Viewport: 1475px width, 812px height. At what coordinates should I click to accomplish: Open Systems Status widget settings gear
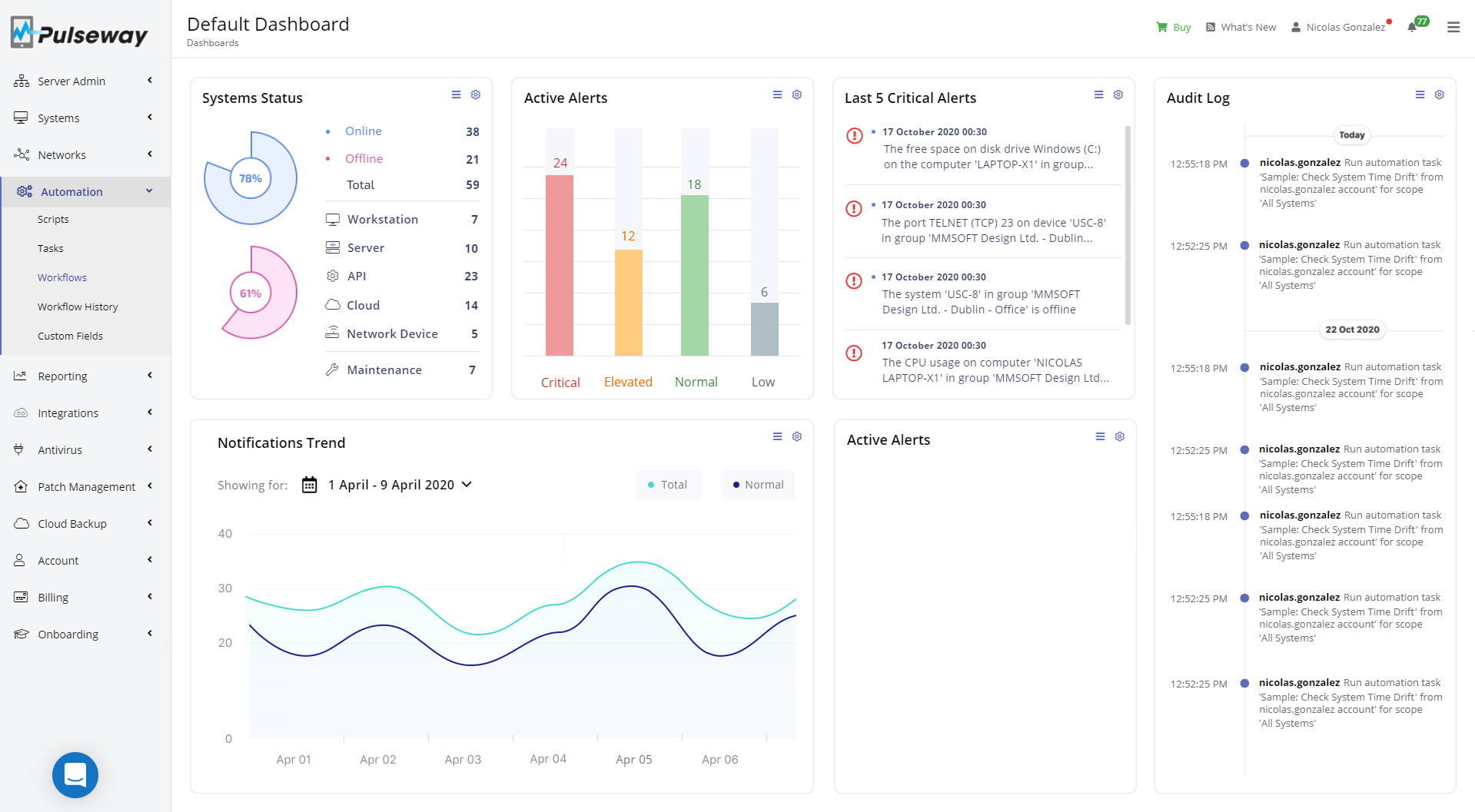click(x=476, y=94)
